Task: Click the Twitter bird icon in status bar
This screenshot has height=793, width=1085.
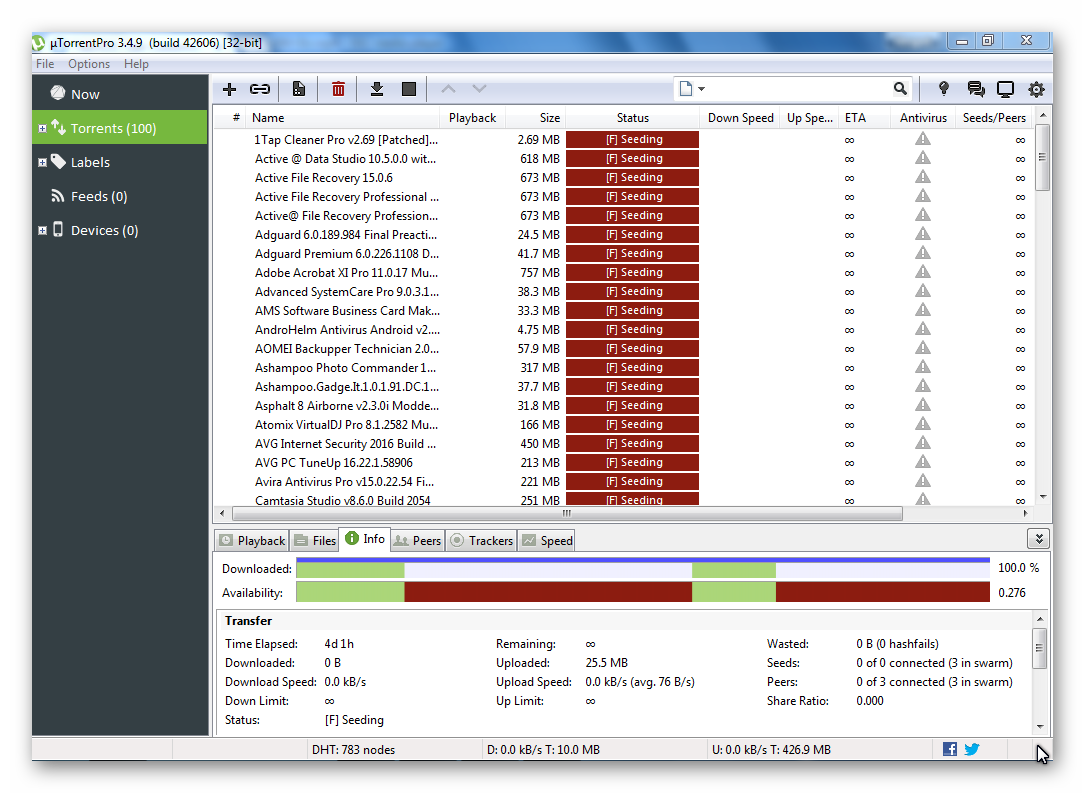Action: [x=972, y=749]
